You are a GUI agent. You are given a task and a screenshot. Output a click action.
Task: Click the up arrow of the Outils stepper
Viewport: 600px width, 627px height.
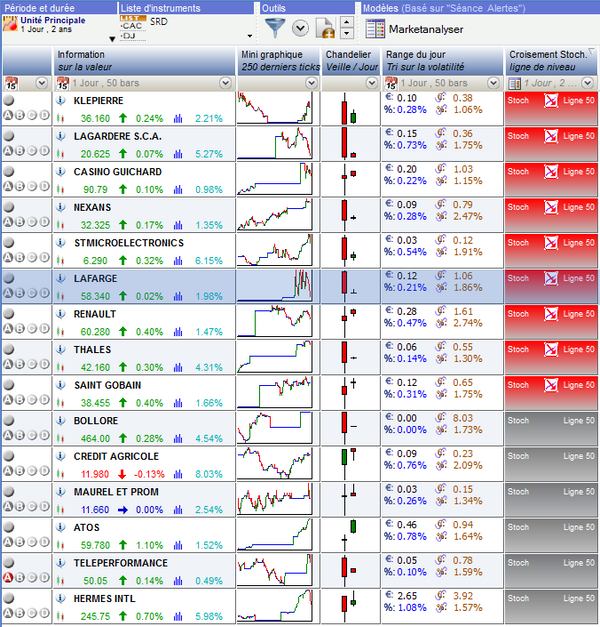(x=347, y=22)
